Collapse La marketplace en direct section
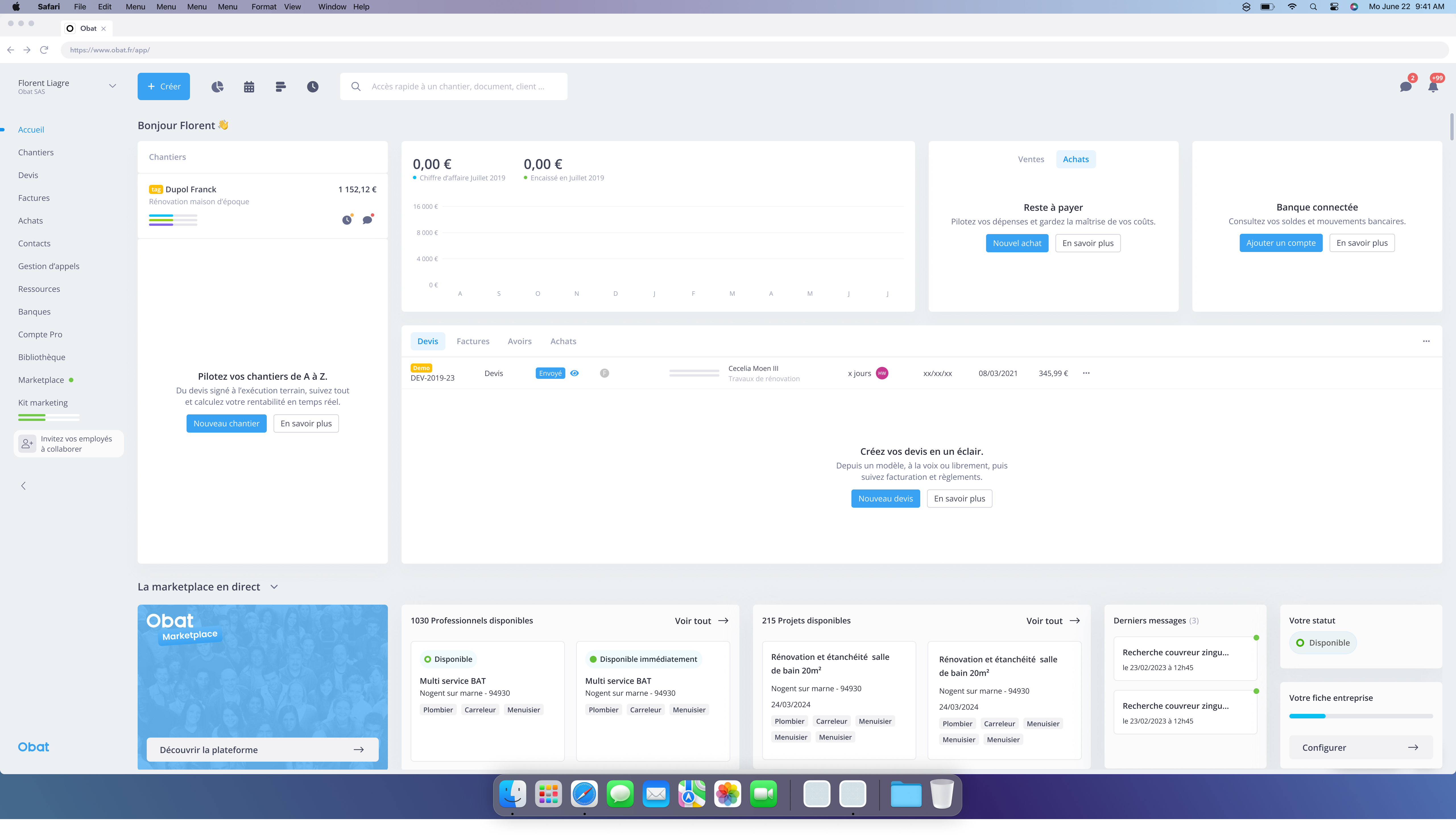Screen dimensions: 1456x839 coord(274,587)
